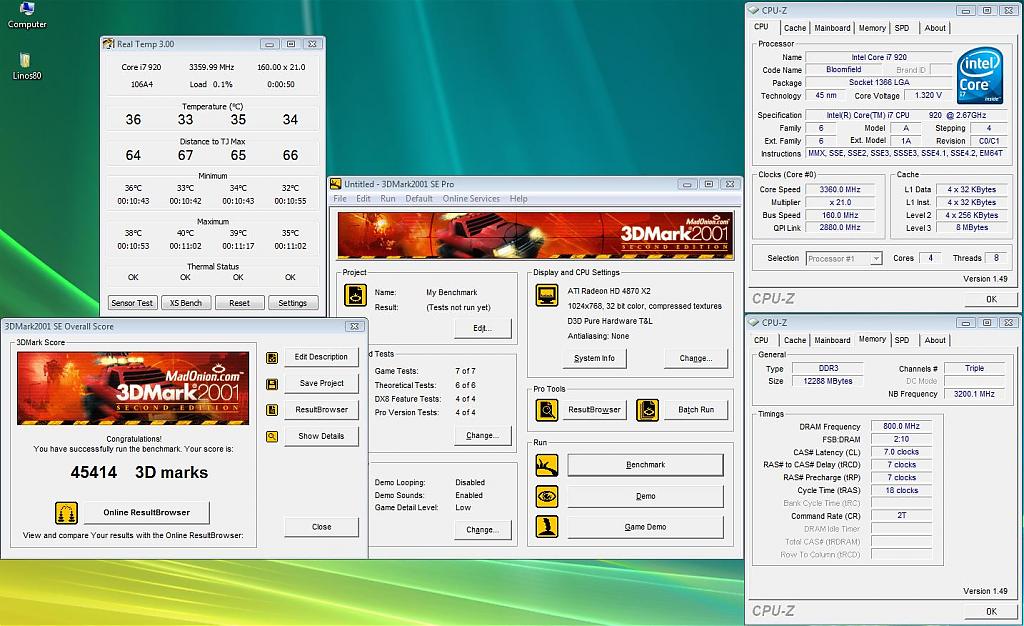Run the Sensor Test in Real Temp
This screenshot has height=626, width=1024.
pyautogui.click(x=132, y=303)
